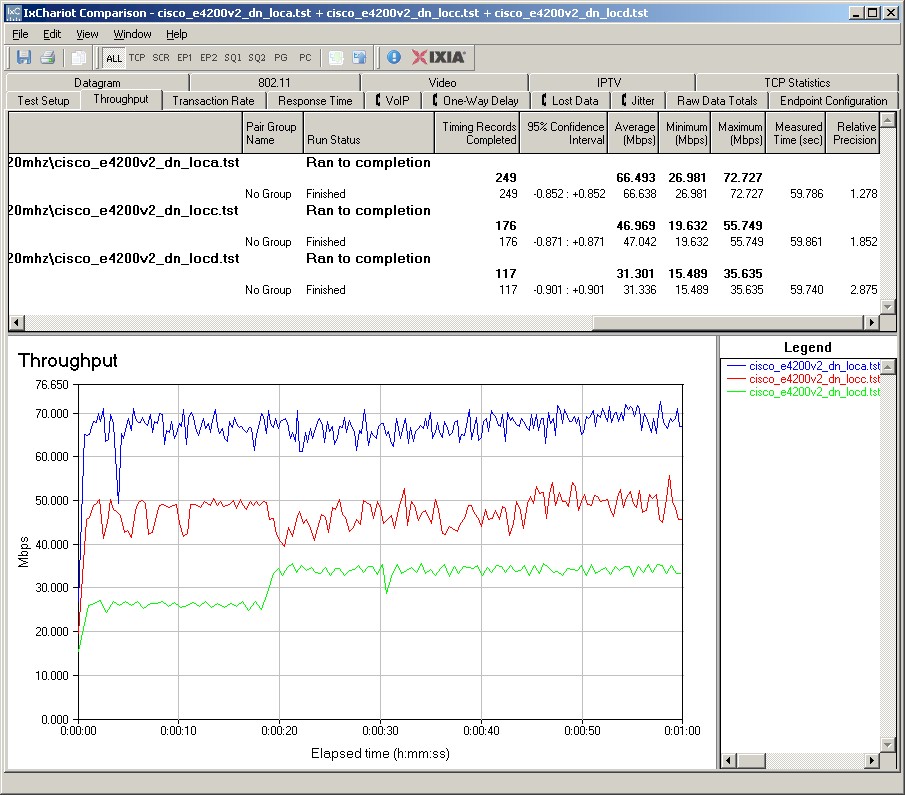
Task: Select the cisco_e4200v2_dn_locd.tst table row
Action: [443, 258]
